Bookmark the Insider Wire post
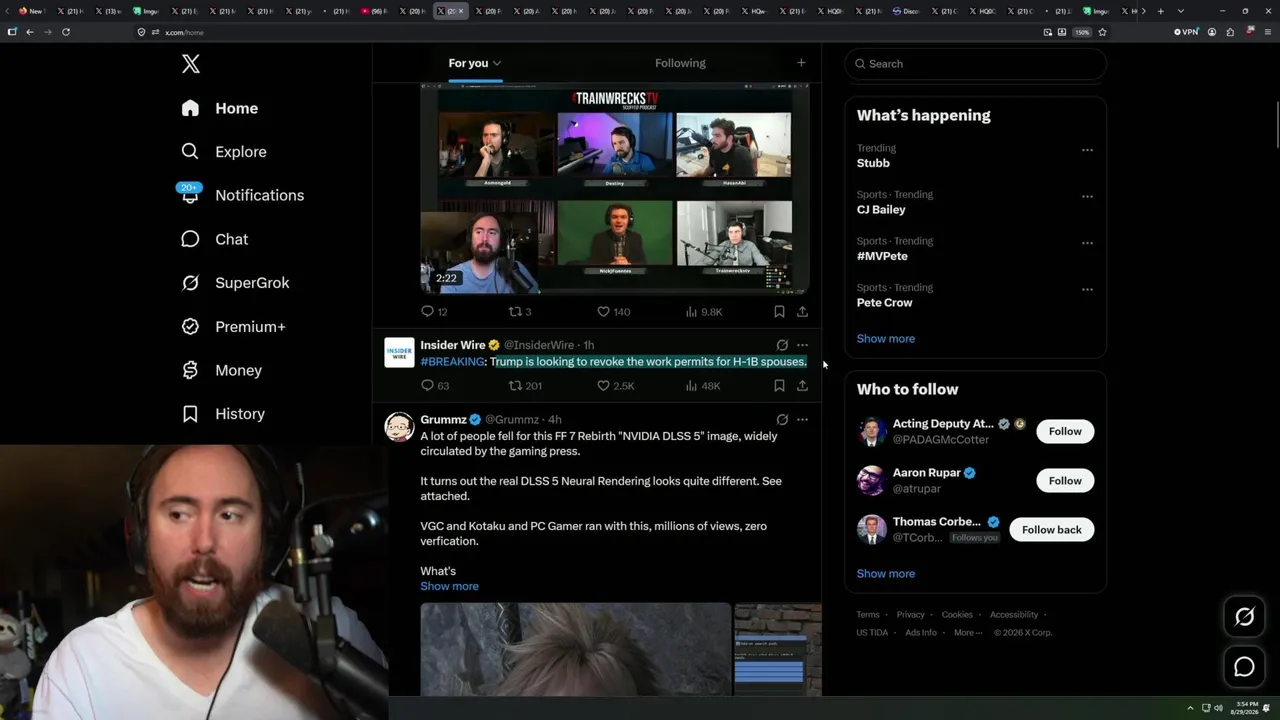The width and height of the screenshot is (1280, 720). tap(779, 385)
